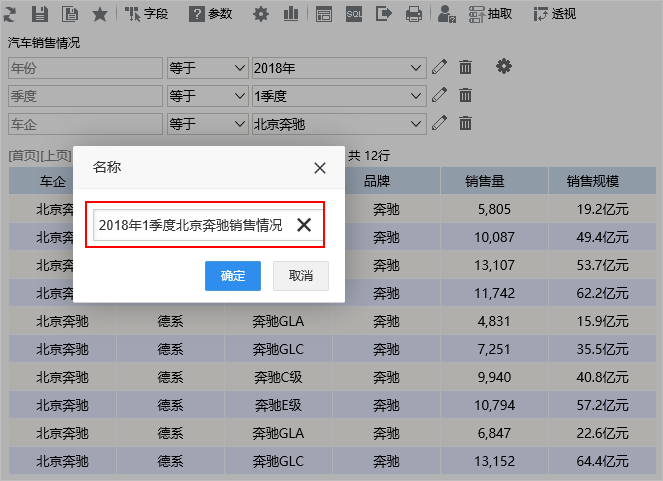Click the cell 22.6亿元
The width and height of the screenshot is (663, 481).
tap(603, 433)
